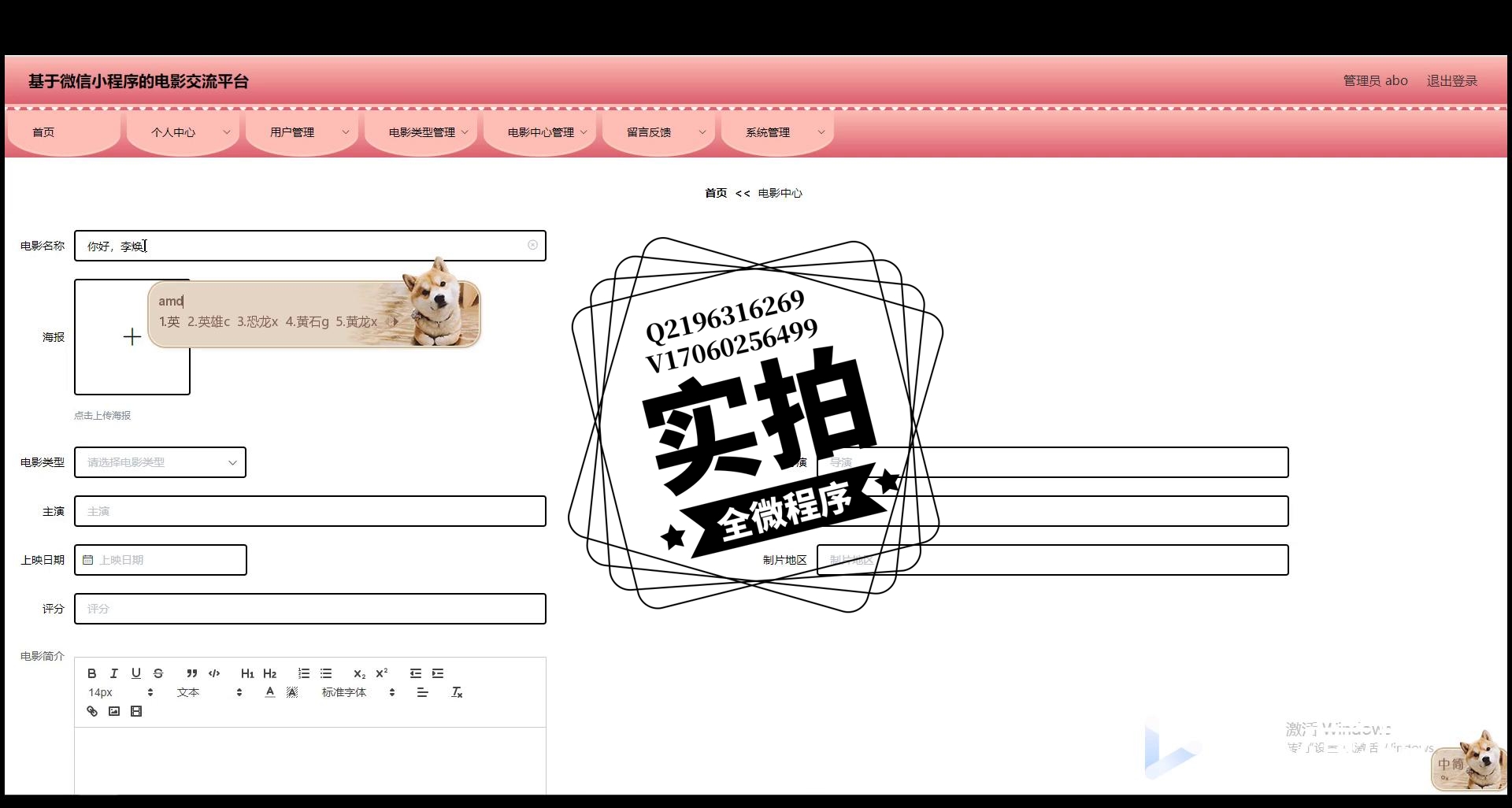Screen dimensions: 1512x808
Task: Expand the 电影中心管理 menu
Action: click(x=541, y=132)
